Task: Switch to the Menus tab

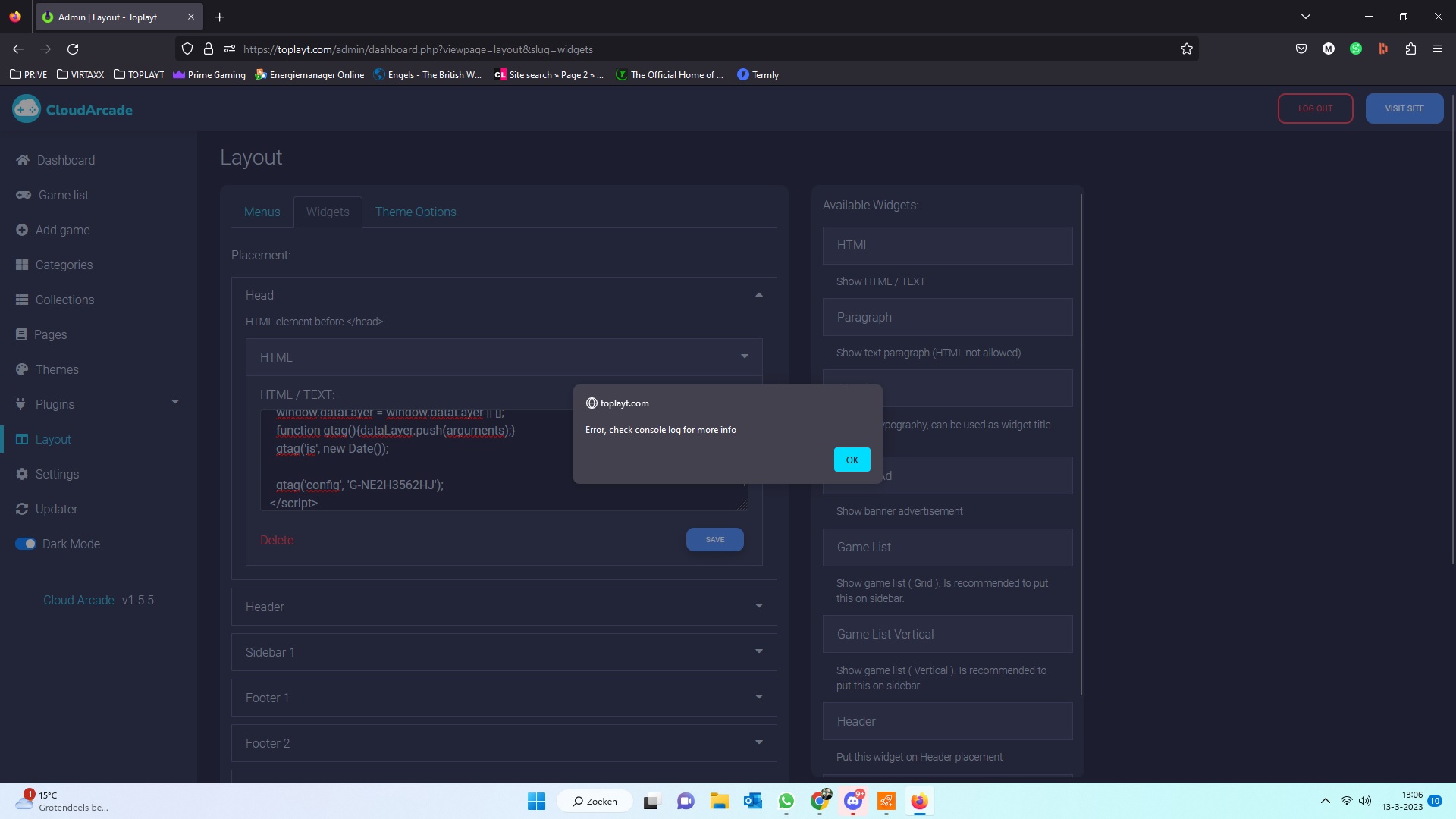Action: tap(262, 212)
